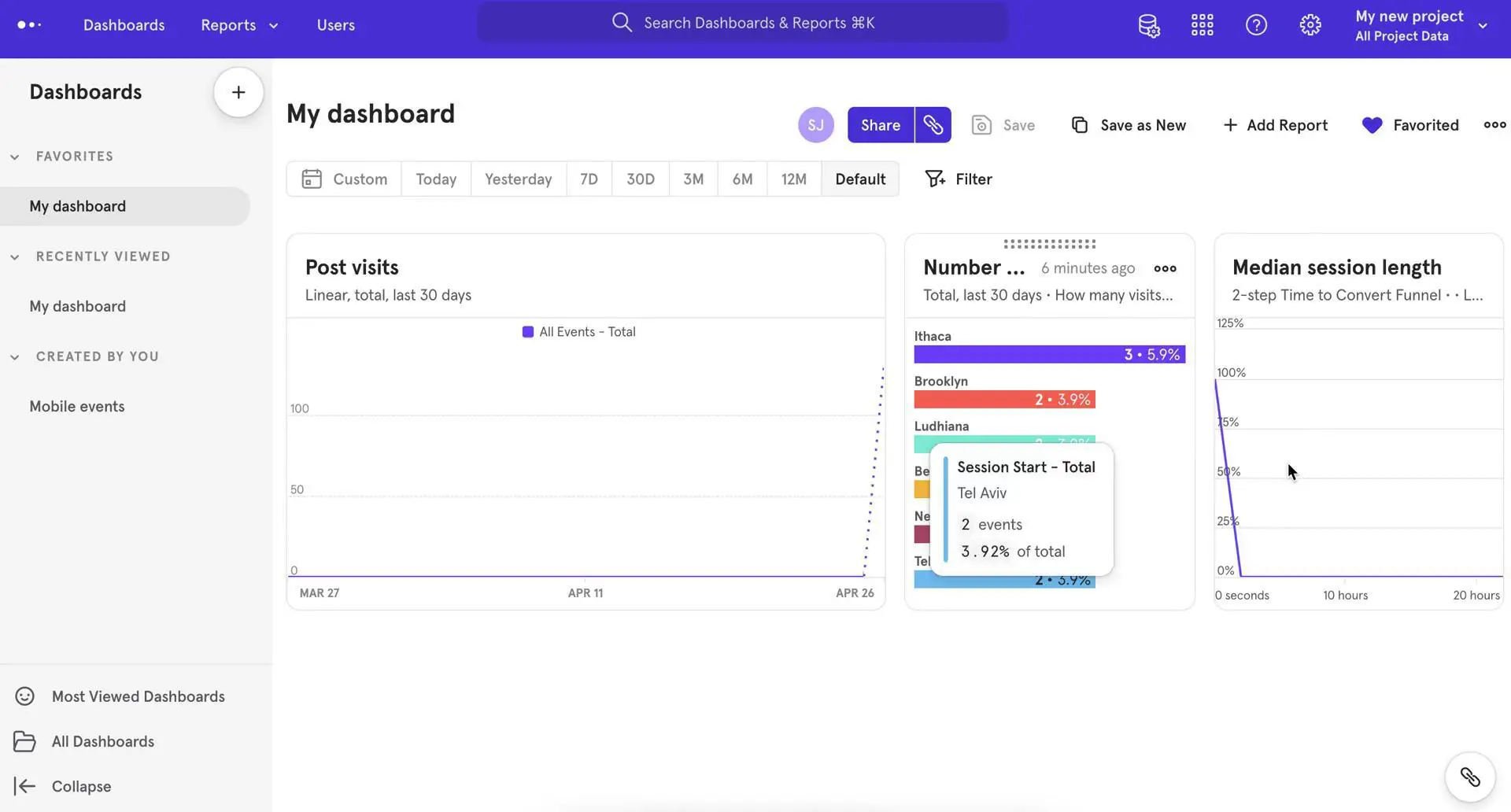
Task: Toggle the Save icon next to Share
Action: [x=981, y=124]
